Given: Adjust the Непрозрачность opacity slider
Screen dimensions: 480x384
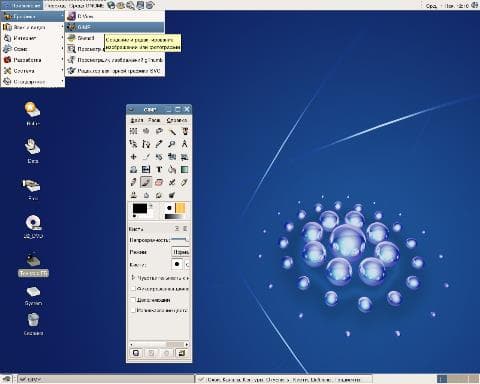Looking at the screenshot, I should [x=180, y=239].
